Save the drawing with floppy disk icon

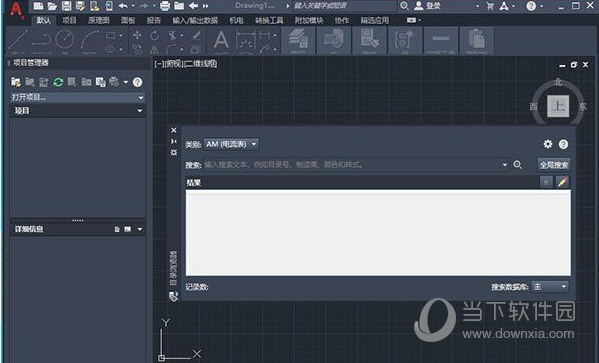[x=66, y=6]
